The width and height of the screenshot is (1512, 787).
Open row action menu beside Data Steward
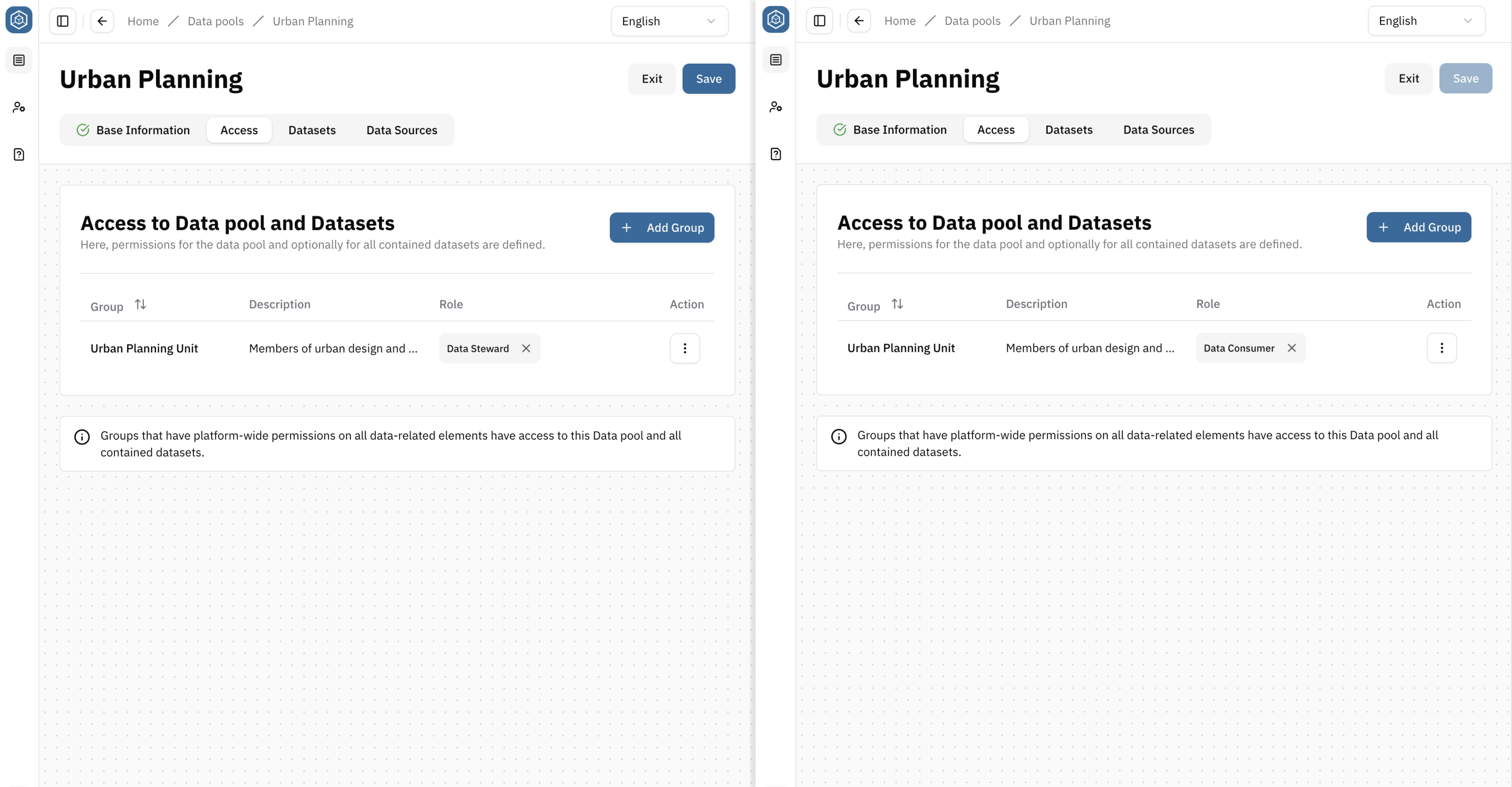click(685, 349)
